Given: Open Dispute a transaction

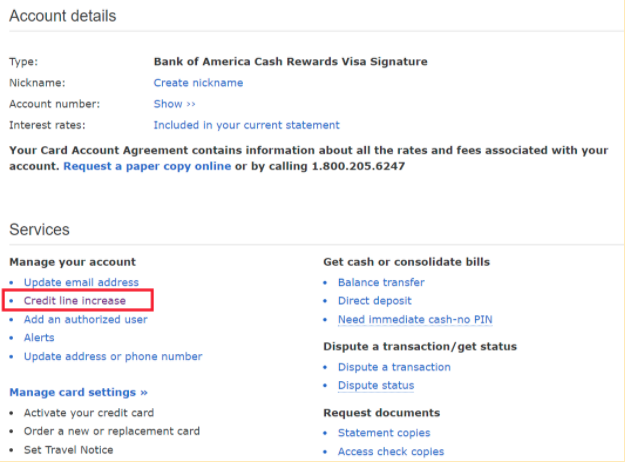Looking at the screenshot, I should pyautogui.click(x=394, y=367).
